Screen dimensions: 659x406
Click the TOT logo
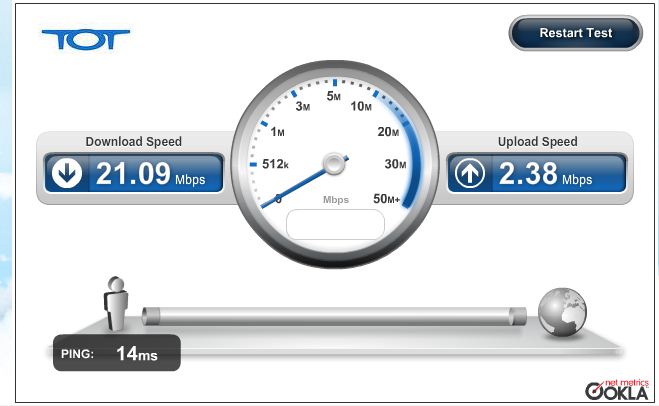tap(86, 40)
